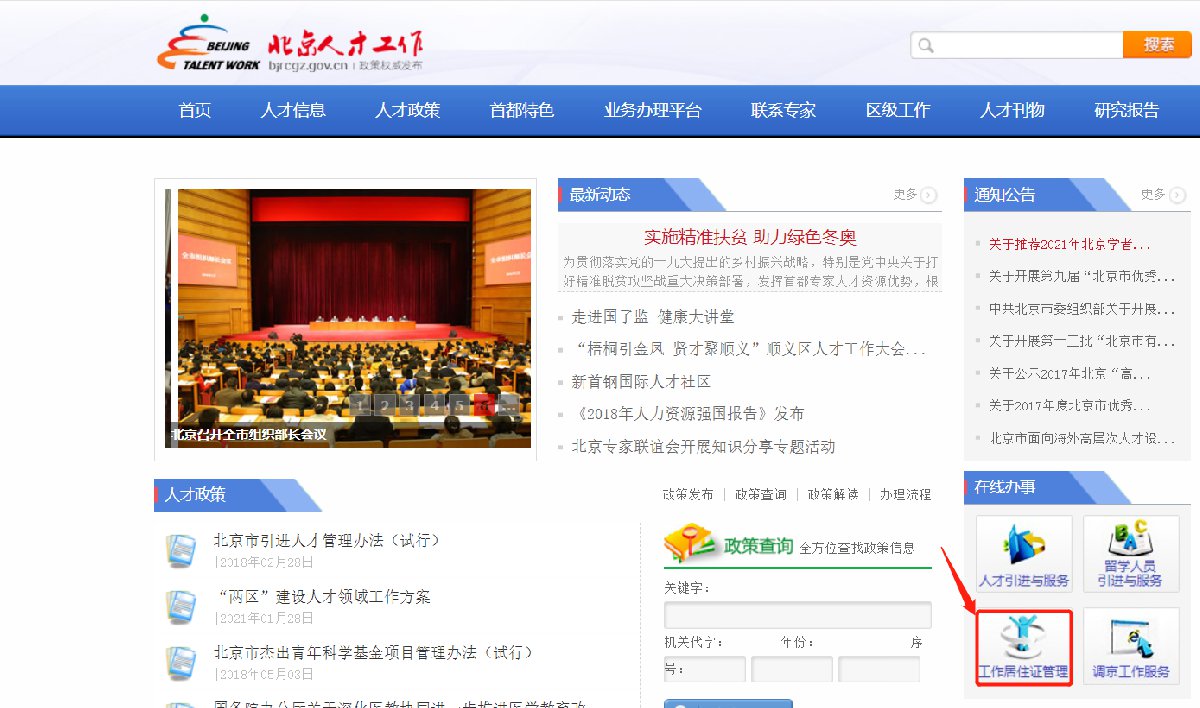Open notice 关于公示2017年北京“高
1200x708 pixels.
1069,373
